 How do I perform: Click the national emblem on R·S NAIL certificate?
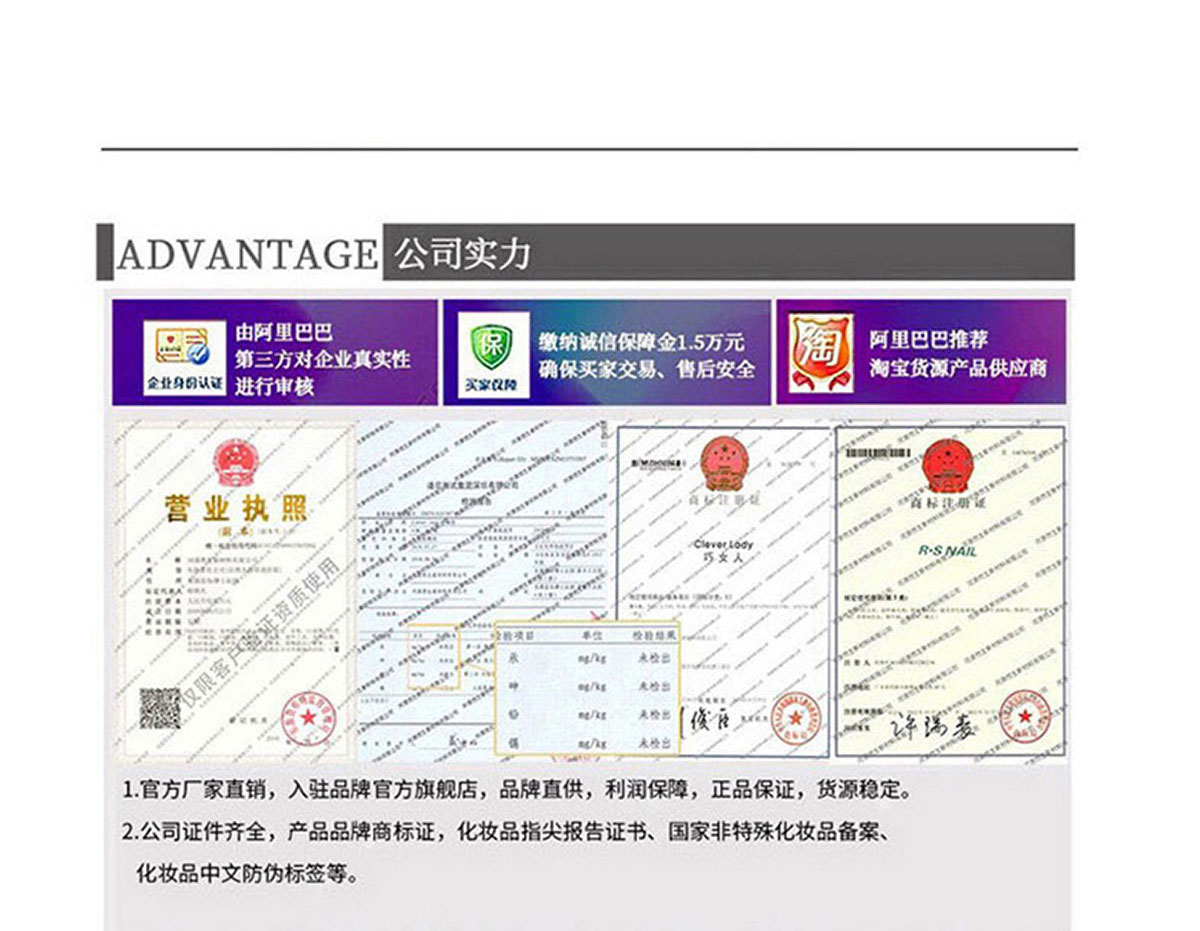(950, 465)
